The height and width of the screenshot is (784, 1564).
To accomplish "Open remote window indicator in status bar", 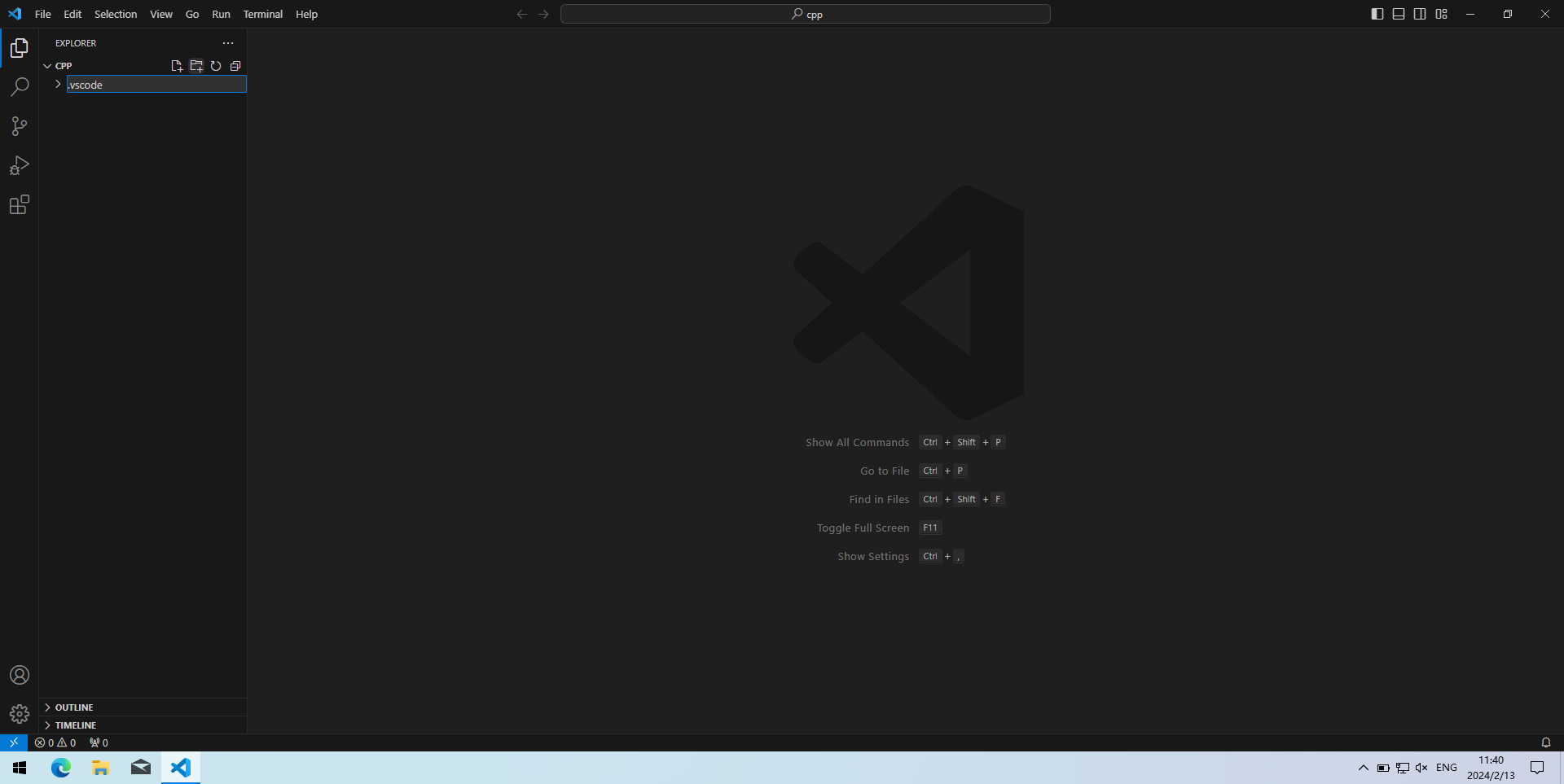I will tap(14, 742).
